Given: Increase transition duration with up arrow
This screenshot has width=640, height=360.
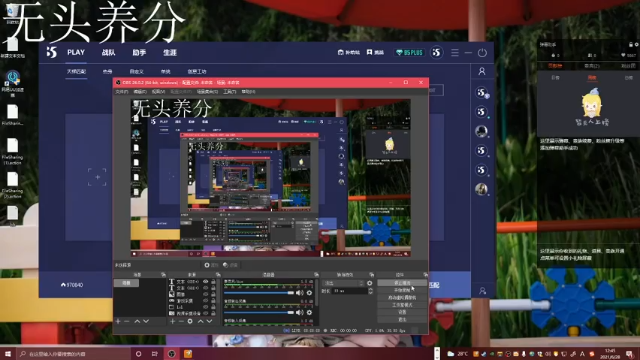Looking at the screenshot, I should (371, 289).
